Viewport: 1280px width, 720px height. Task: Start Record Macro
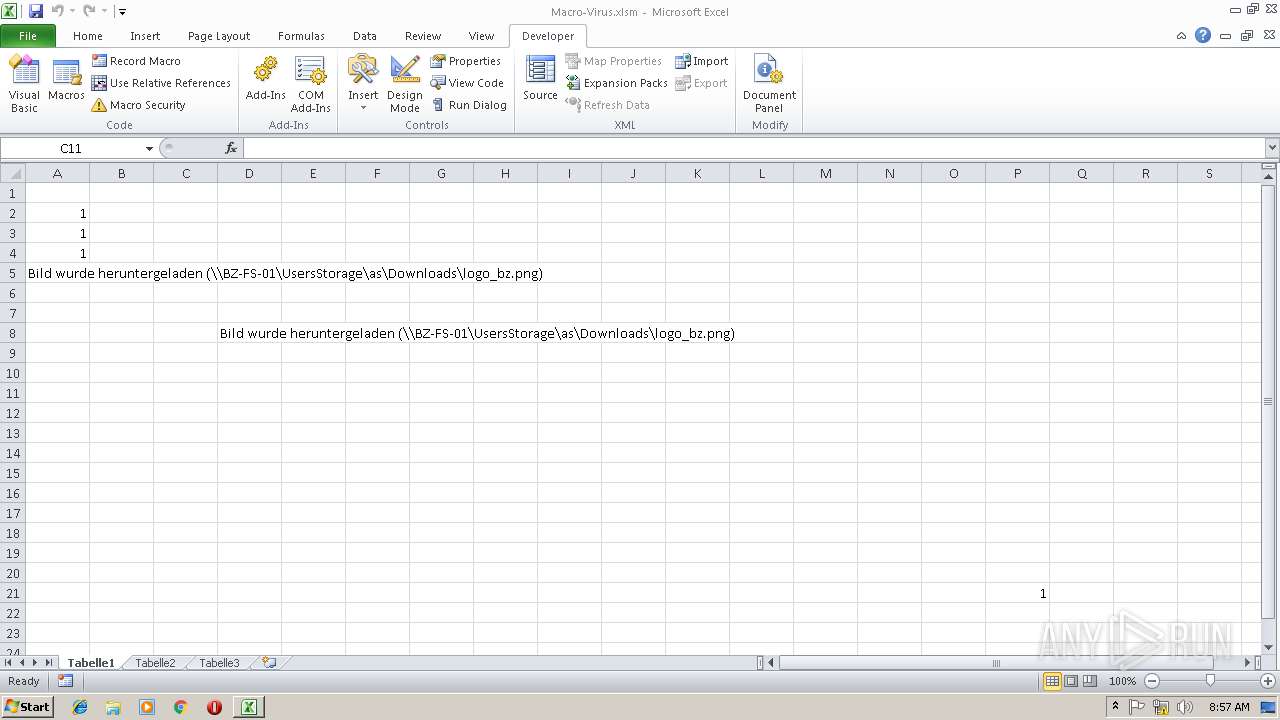pyautogui.click(x=136, y=61)
